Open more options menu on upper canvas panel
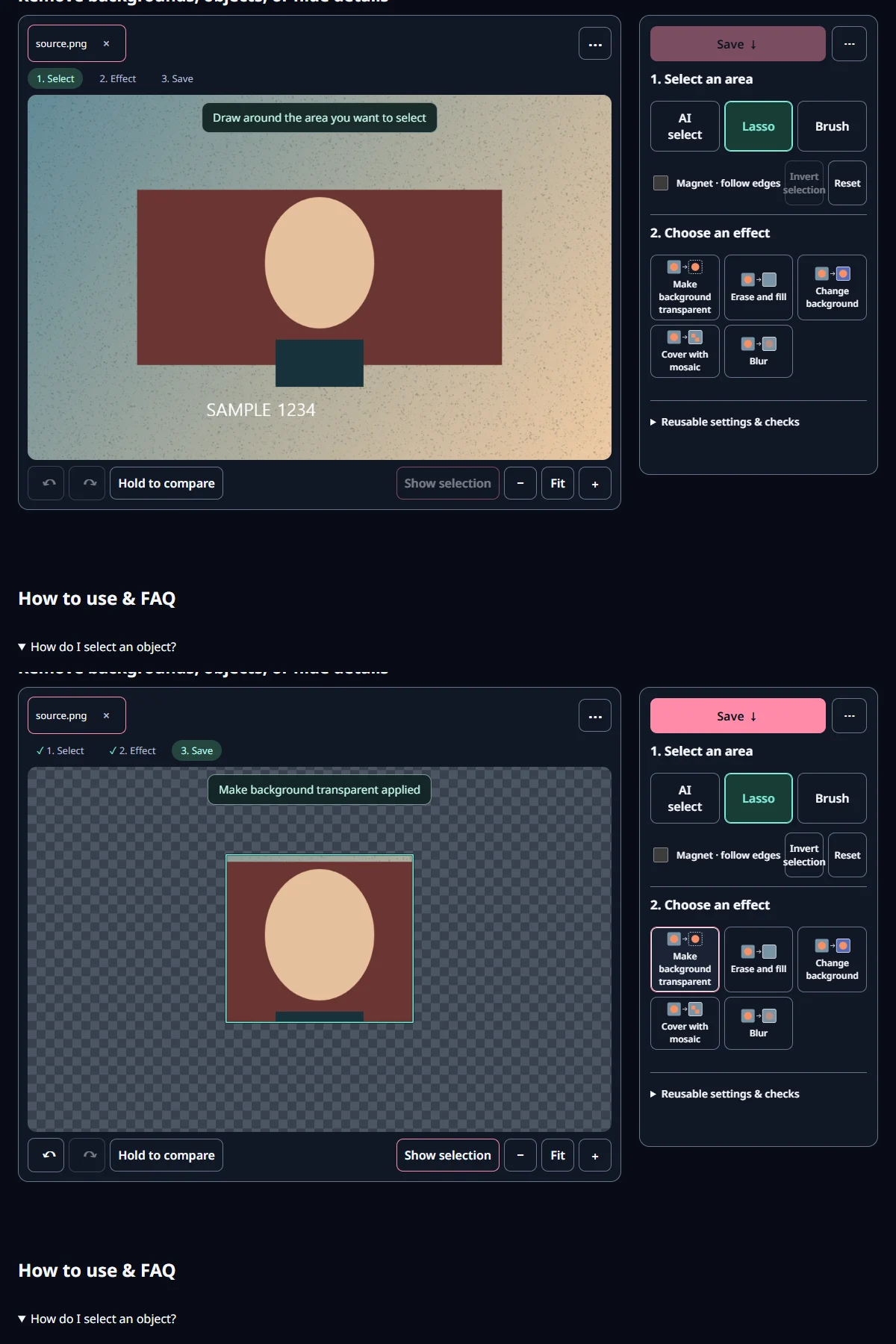 595,44
